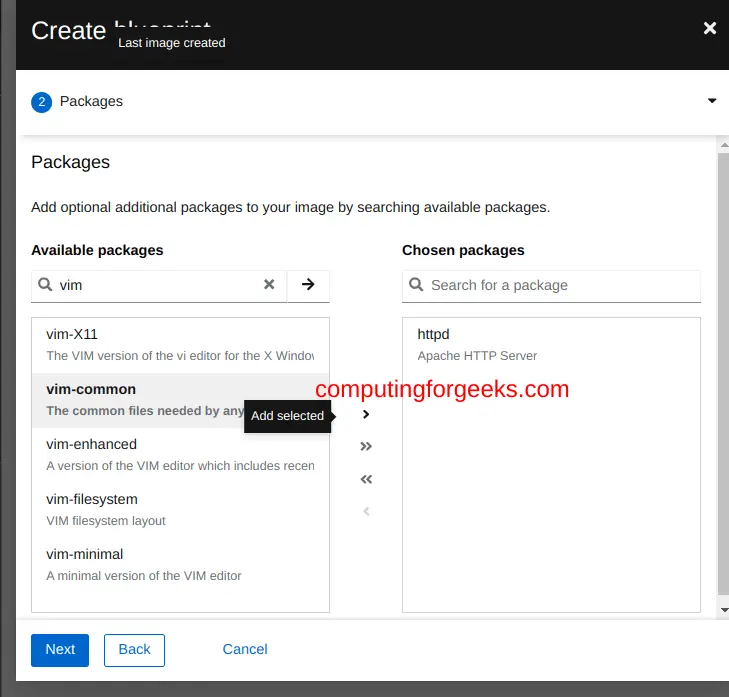Image resolution: width=729 pixels, height=697 pixels.
Task: Click the dialog scrollbar thumb
Action: [723, 374]
